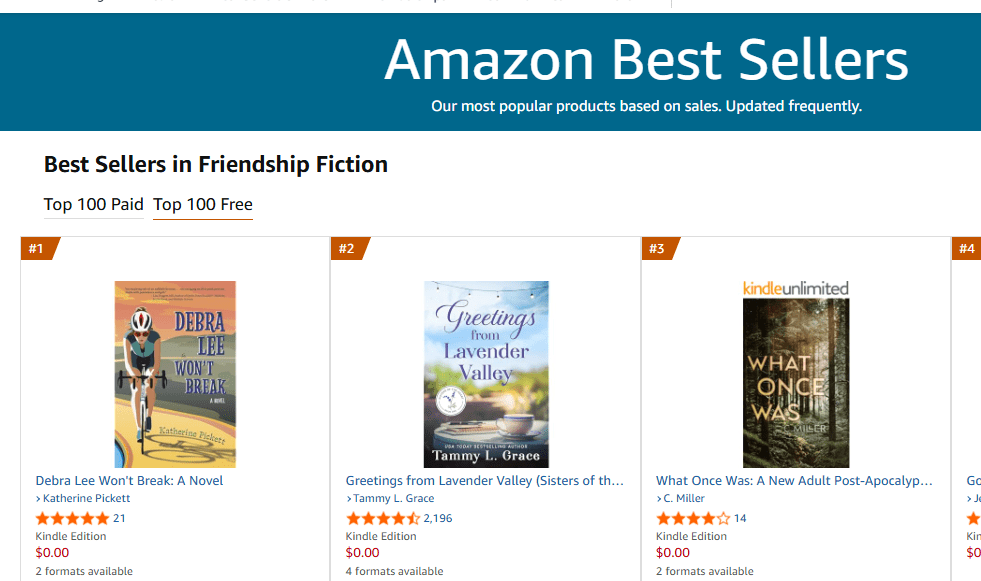Switch to the Top 100 Free tab

pos(202,204)
